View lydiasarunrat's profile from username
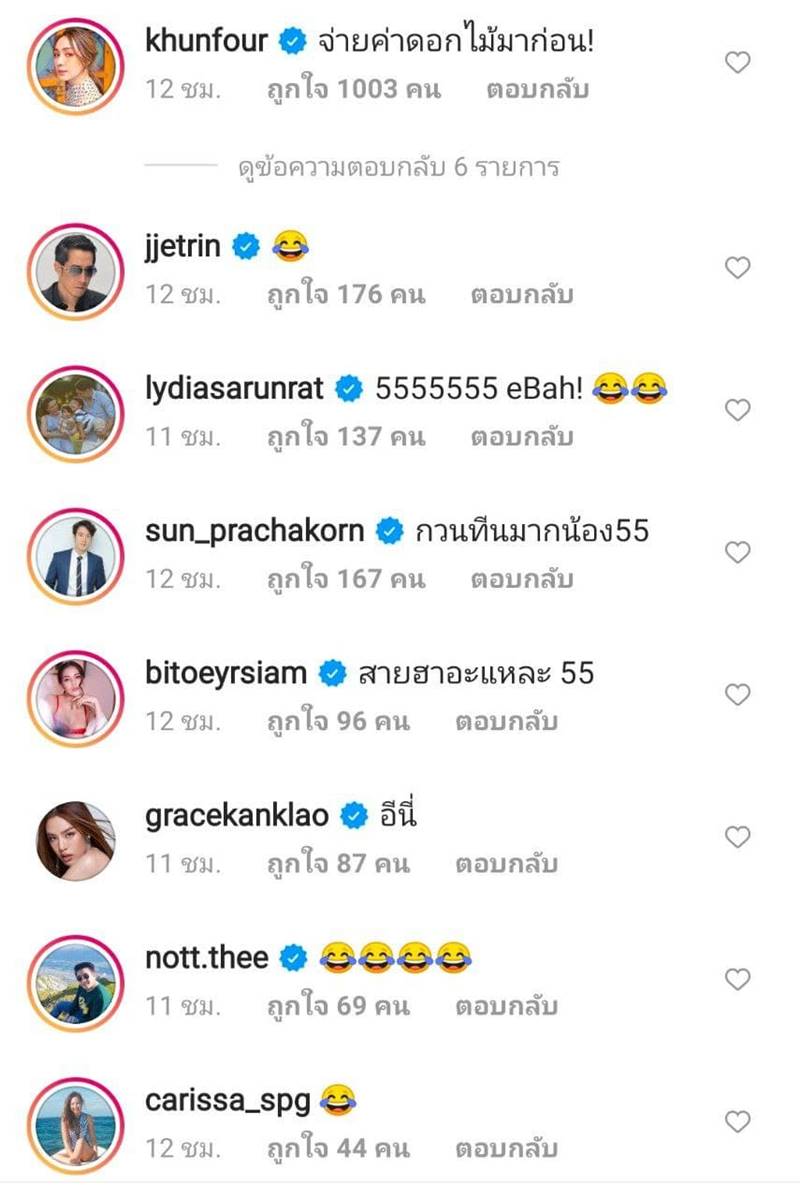Screen dimensions: 800x1198 pos(234,388)
